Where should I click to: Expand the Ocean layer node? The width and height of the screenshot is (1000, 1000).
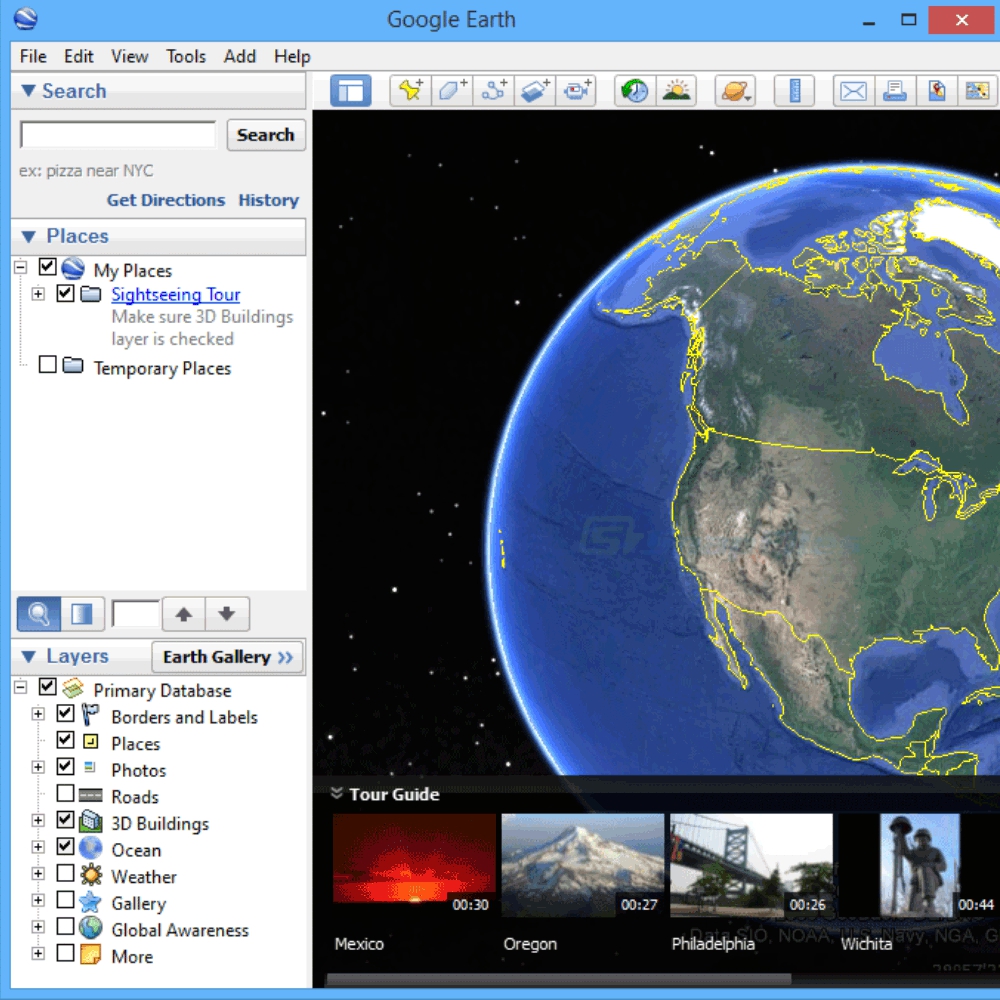click(38, 847)
